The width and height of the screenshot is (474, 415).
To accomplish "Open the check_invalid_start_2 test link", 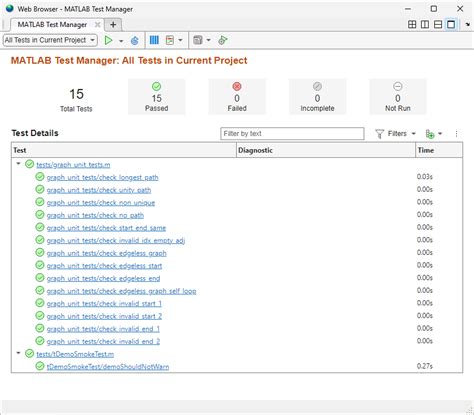I will click(104, 316).
